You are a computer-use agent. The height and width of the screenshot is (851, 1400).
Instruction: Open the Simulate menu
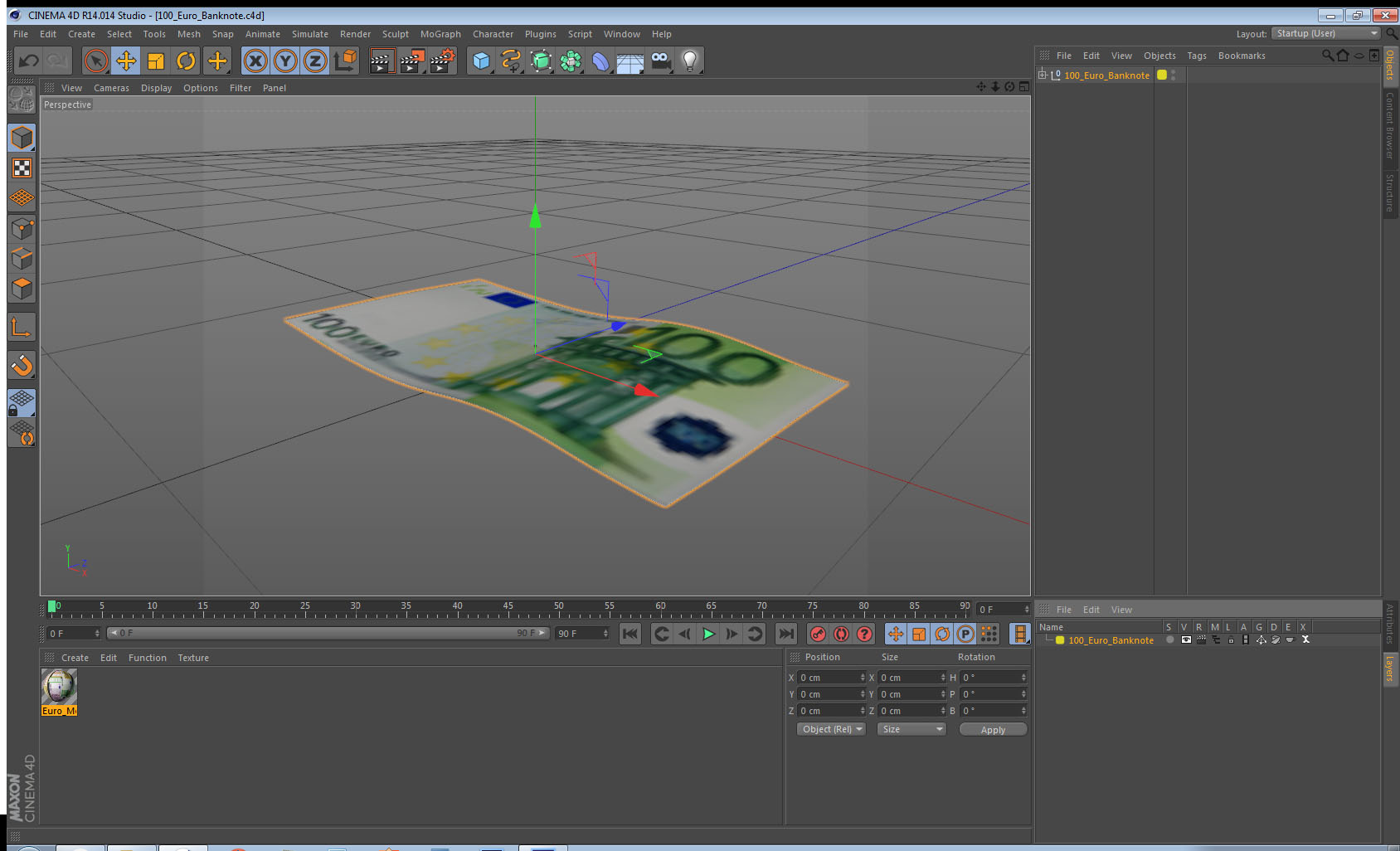[x=310, y=34]
